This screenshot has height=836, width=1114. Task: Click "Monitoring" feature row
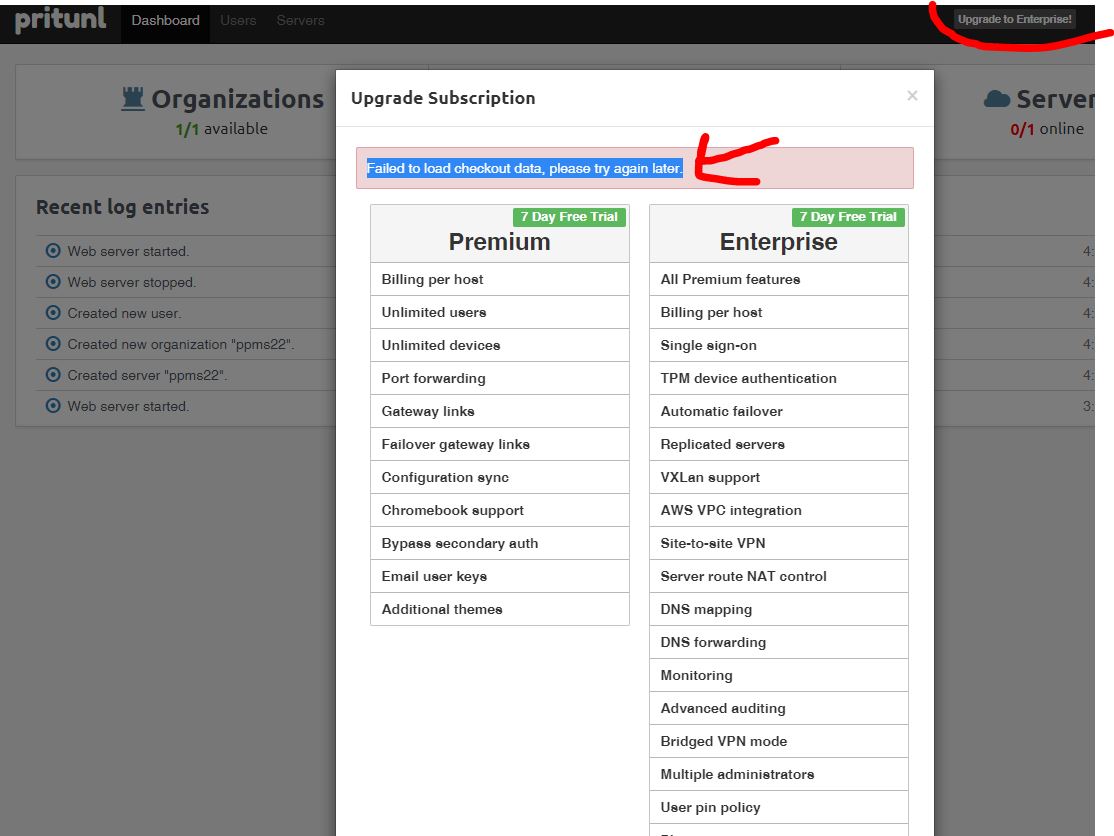point(779,675)
